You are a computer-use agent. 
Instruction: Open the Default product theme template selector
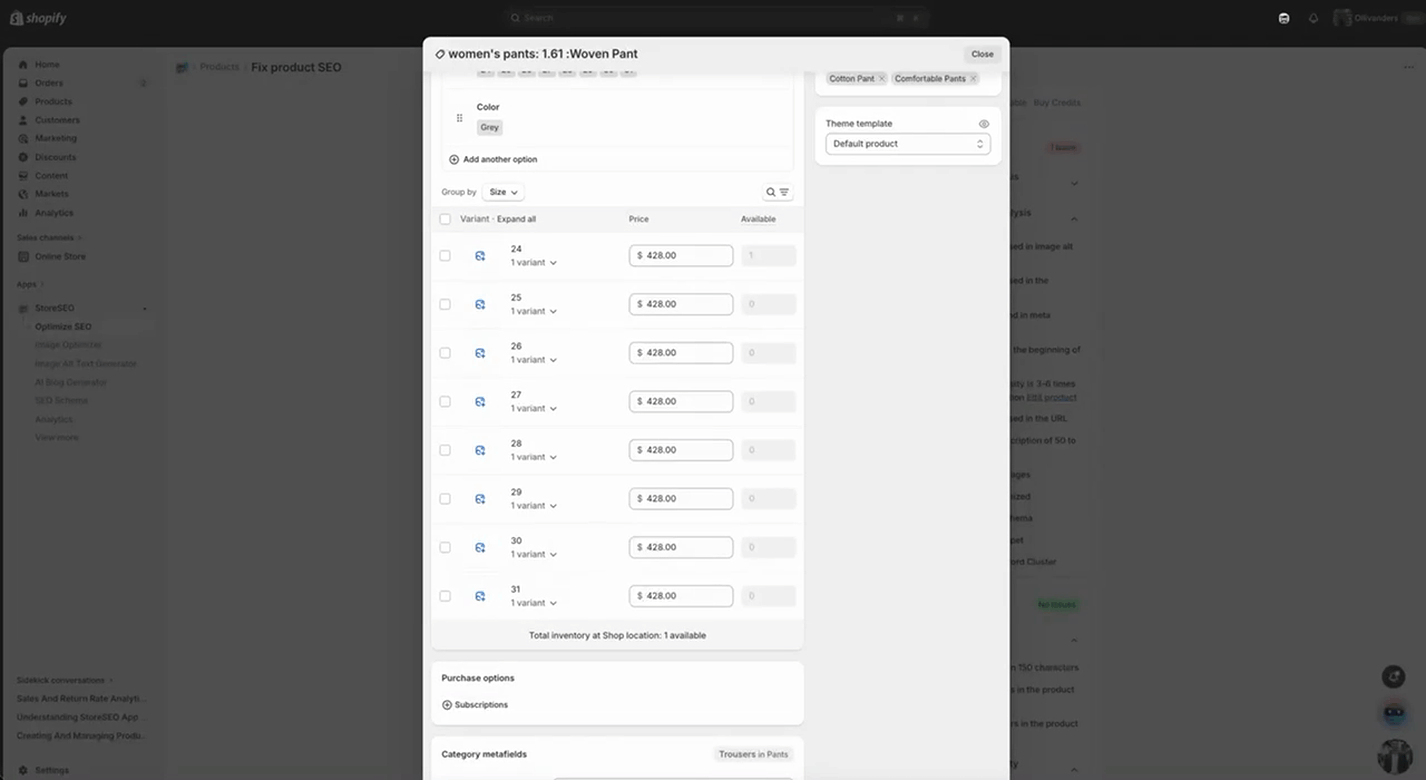[x=907, y=143]
